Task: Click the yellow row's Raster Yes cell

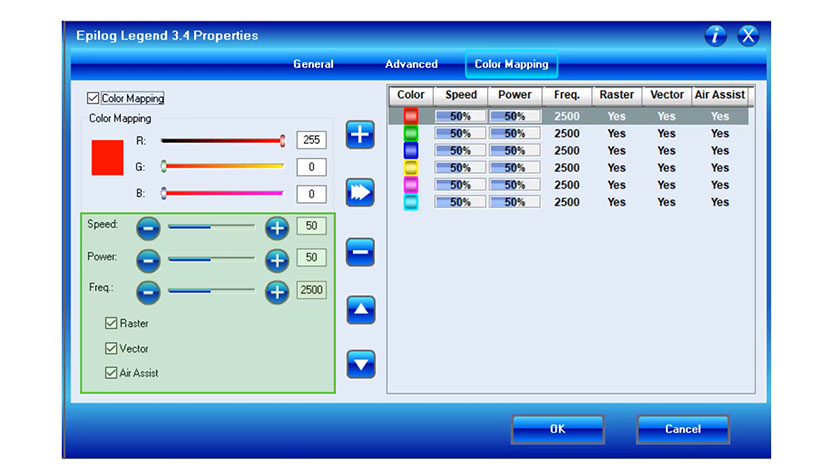Action: [x=617, y=168]
